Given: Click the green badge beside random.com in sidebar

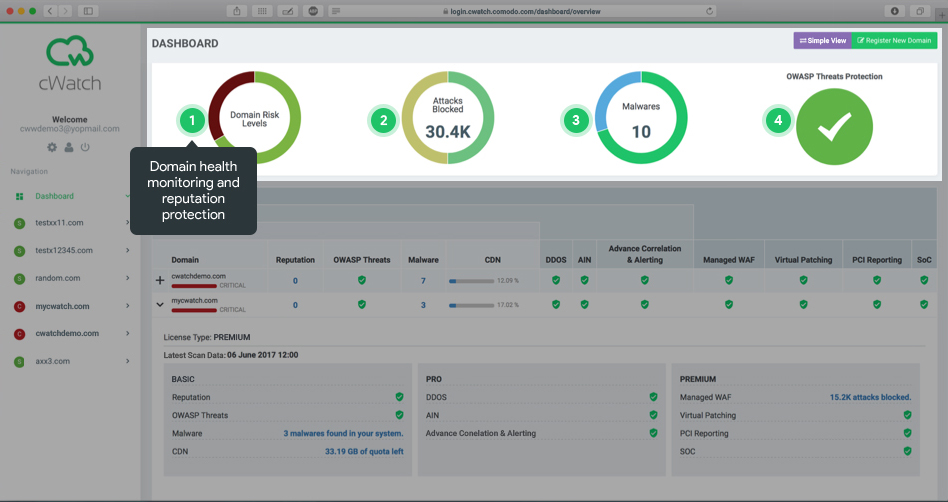Looking at the screenshot, I should tap(19, 278).
